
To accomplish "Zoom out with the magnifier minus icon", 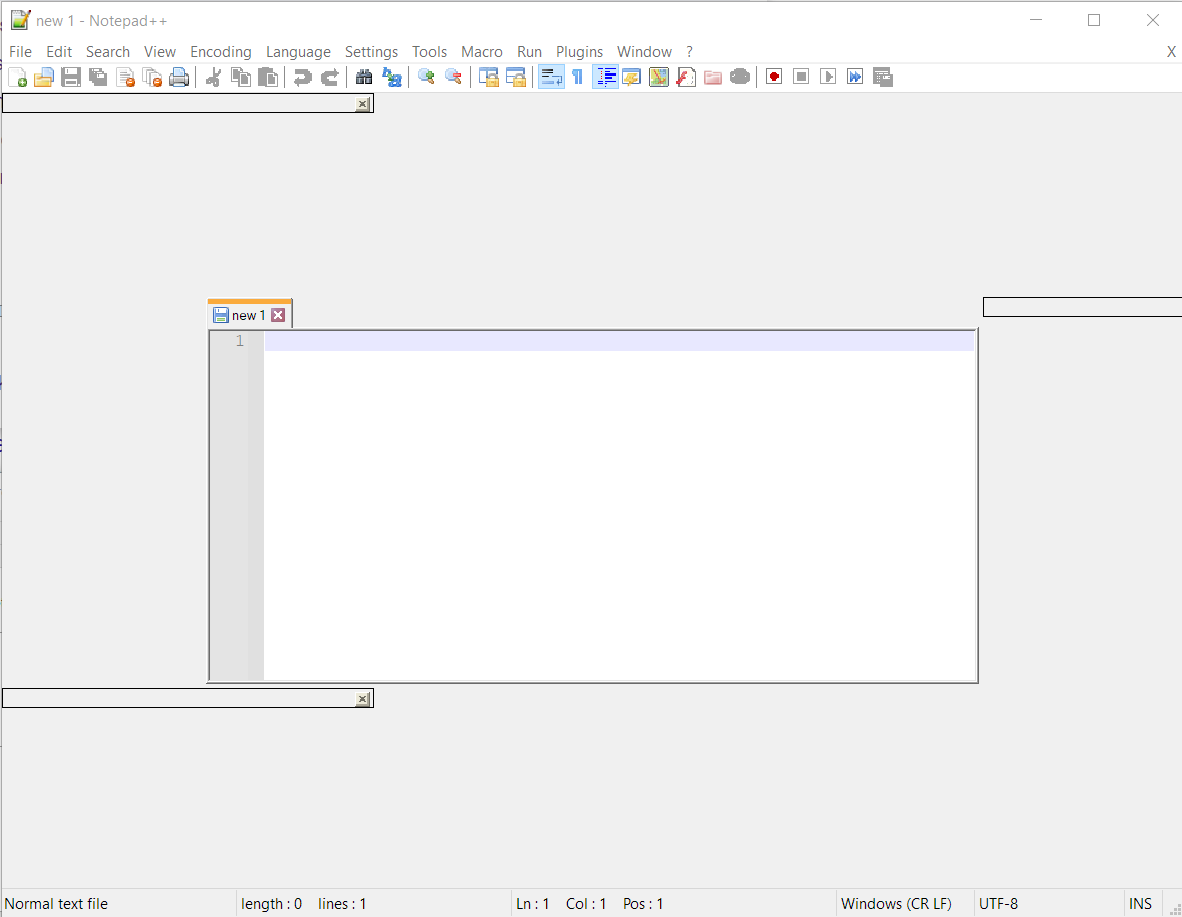I will tap(453, 77).
